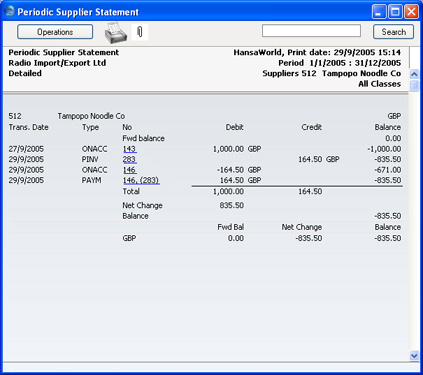Click the -671.00 balance value
Screen dimensions: 423x375
(388, 170)
